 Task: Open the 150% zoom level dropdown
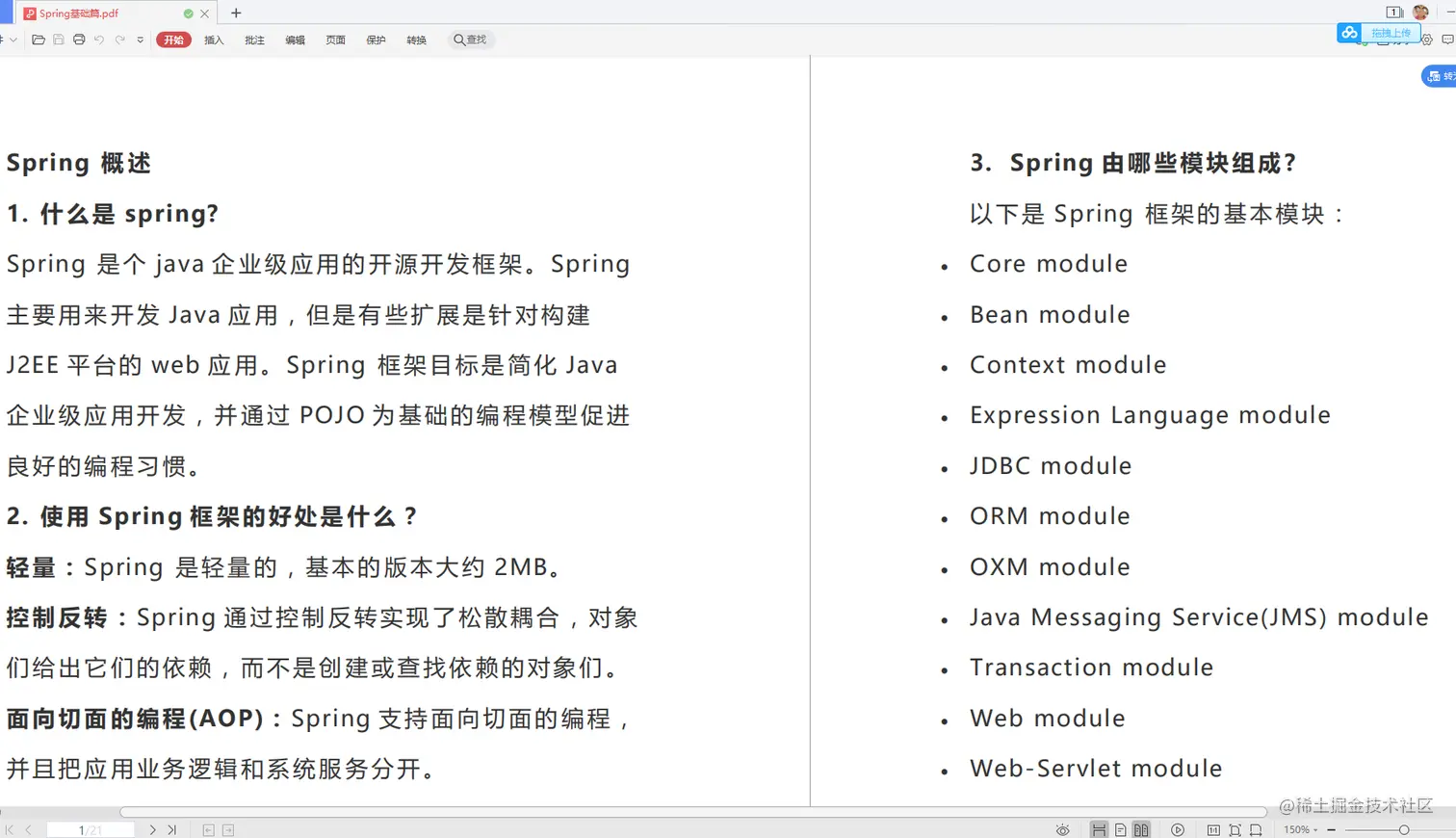(x=1301, y=829)
